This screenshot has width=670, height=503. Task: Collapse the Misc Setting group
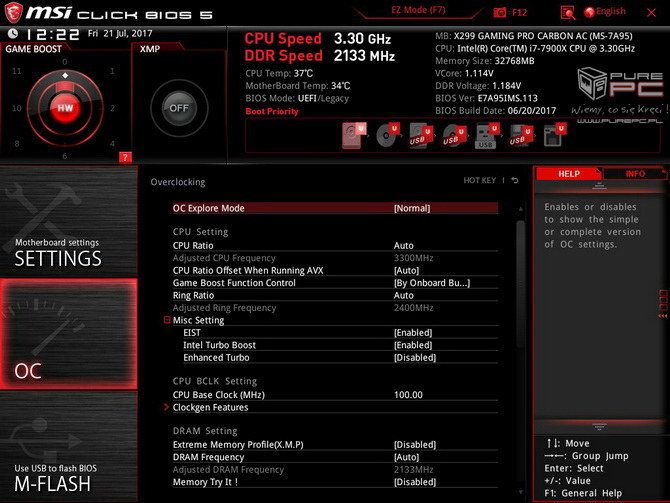pyautogui.click(x=167, y=320)
